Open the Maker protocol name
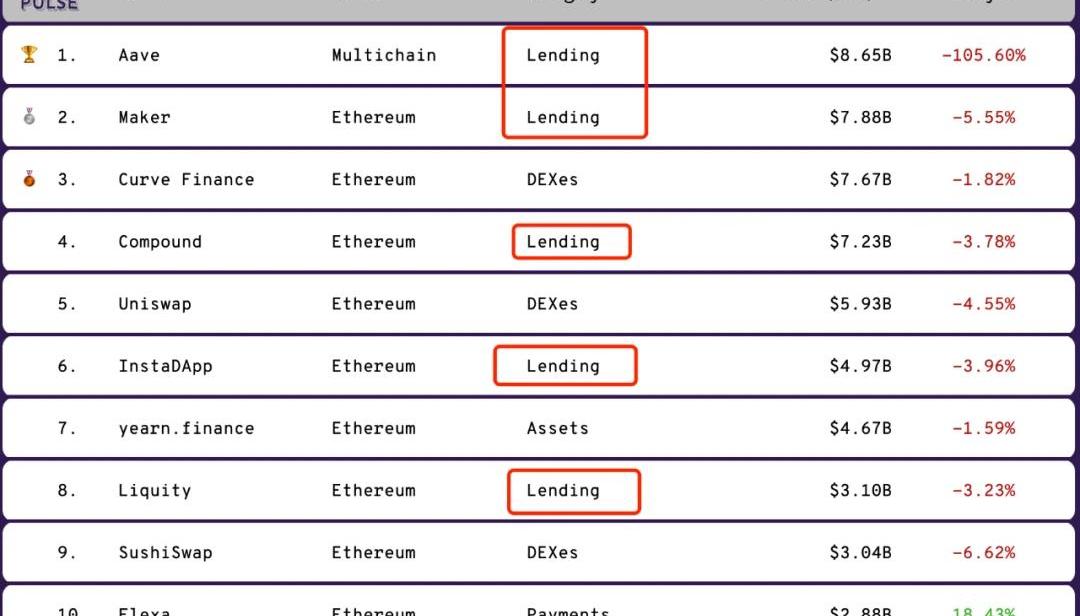The image size is (1080, 616). pos(144,117)
